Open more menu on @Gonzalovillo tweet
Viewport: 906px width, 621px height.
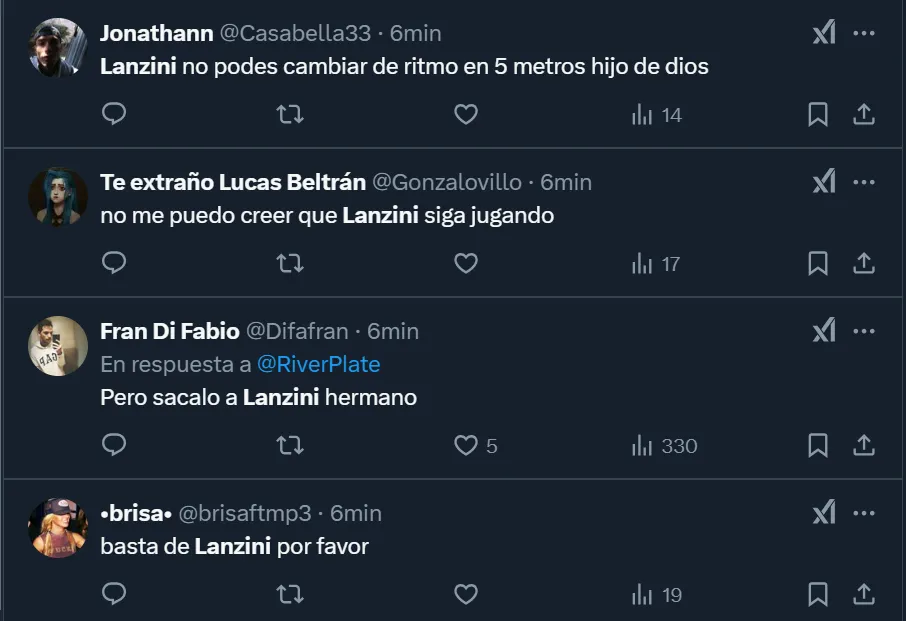(x=864, y=182)
